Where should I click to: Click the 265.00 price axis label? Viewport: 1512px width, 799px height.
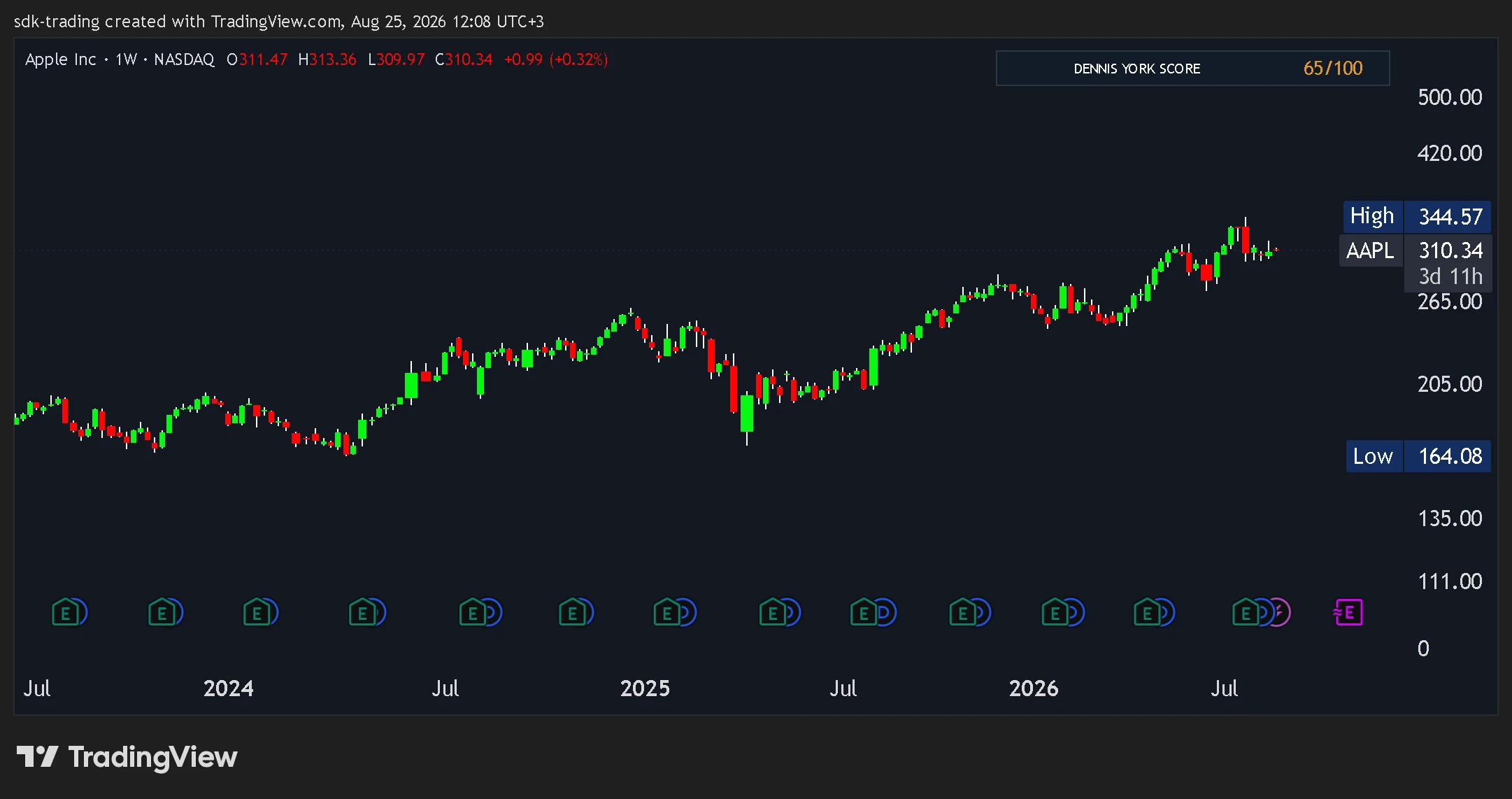point(1450,302)
